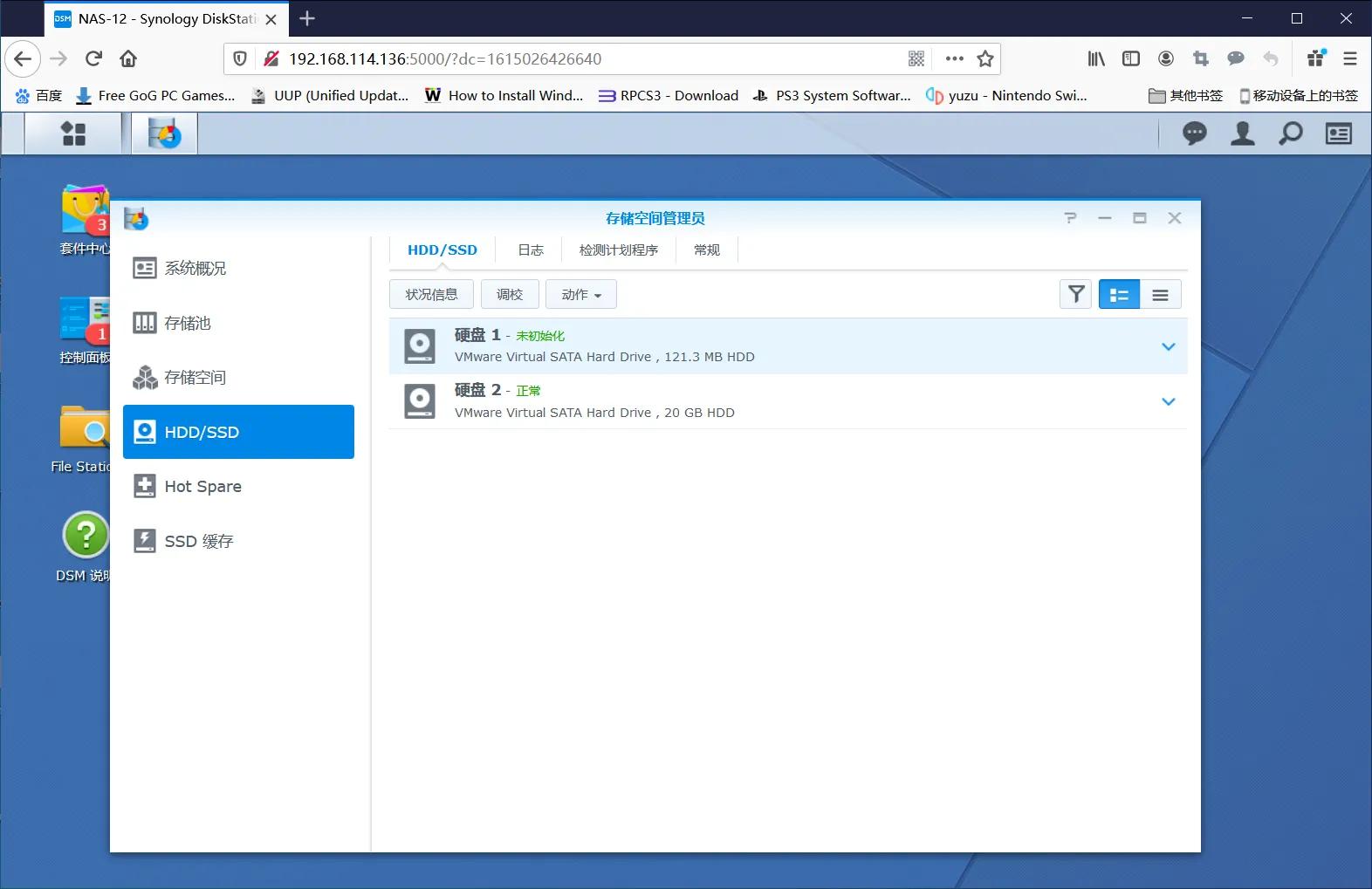The width and height of the screenshot is (1372, 889).
Task: Select 硬盘 2 正常 row text
Action: click(497, 390)
